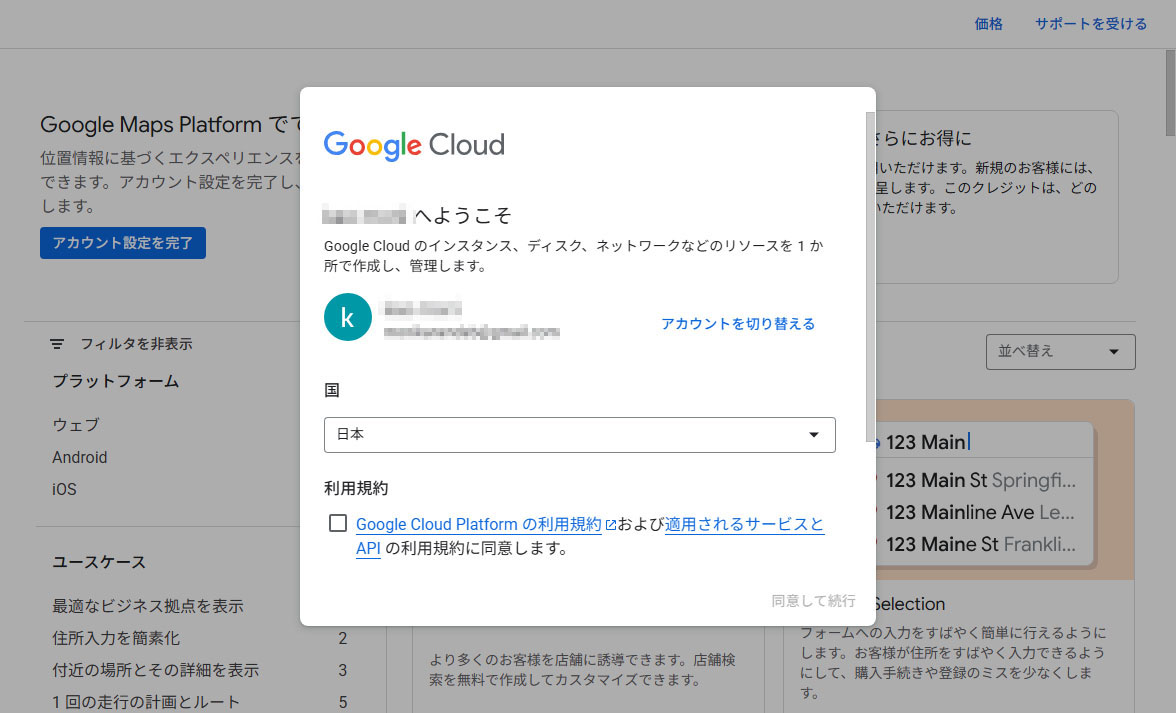The image size is (1176, 713).
Task: Click the 123 Main address input preview
Action: tap(980, 442)
